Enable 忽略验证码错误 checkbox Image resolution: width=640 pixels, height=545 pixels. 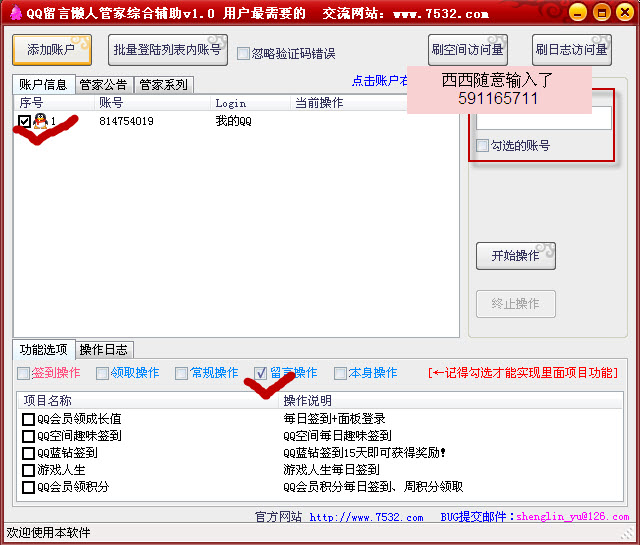[x=244, y=54]
